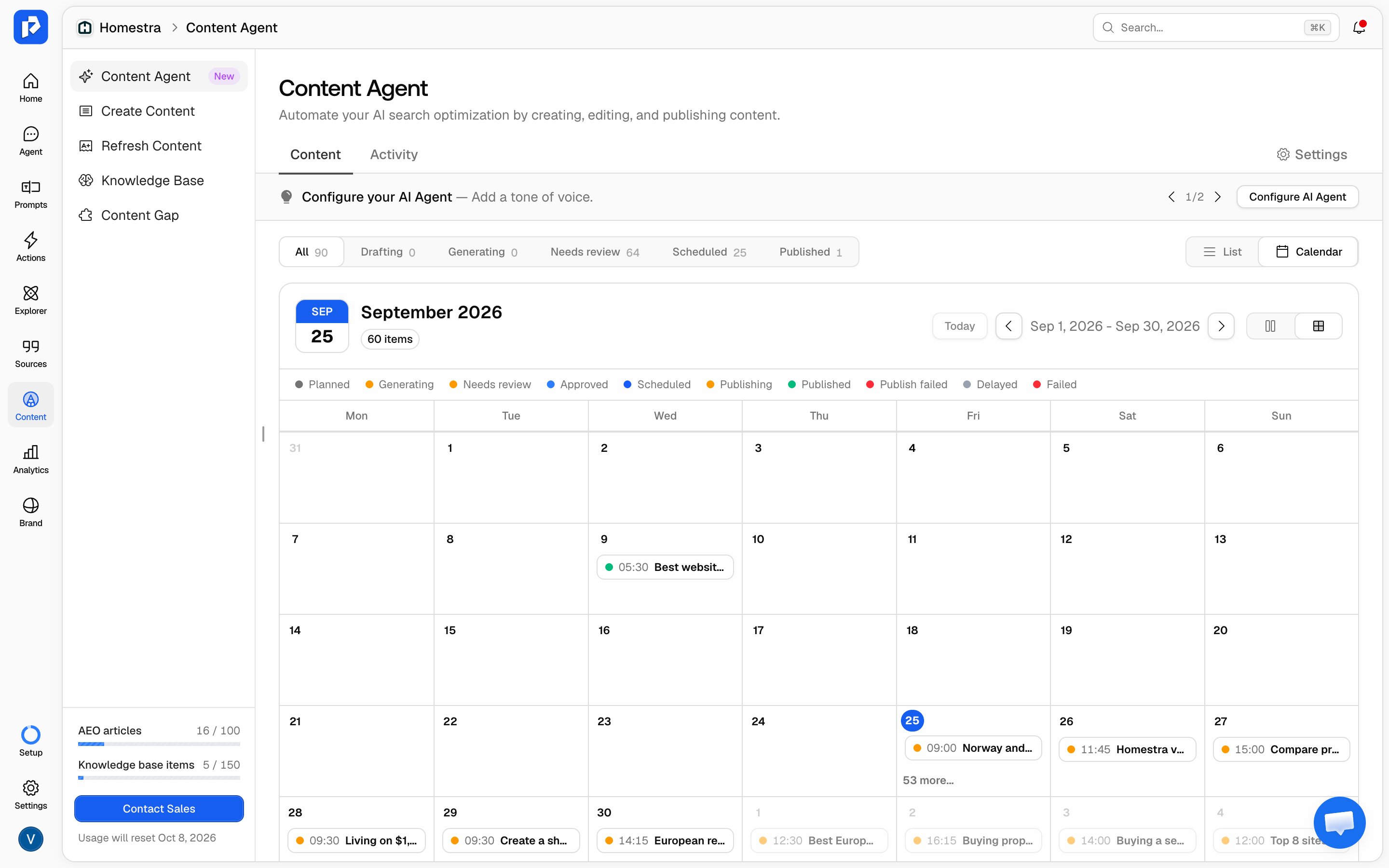Open the Home section in sidebar

coord(30,88)
